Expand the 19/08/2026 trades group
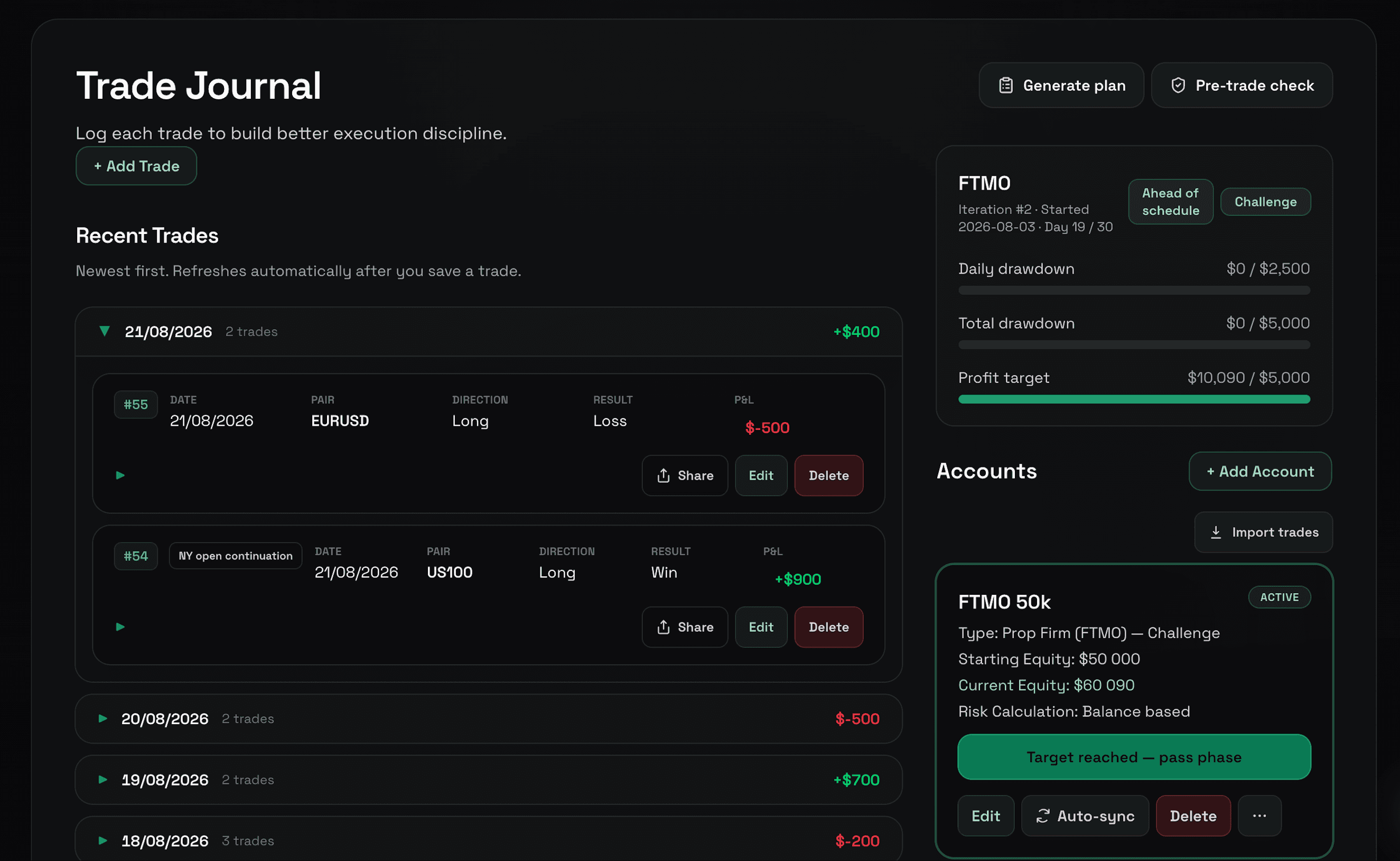Image resolution: width=1400 pixels, height=861 pixels. click(x=102, y=780)
